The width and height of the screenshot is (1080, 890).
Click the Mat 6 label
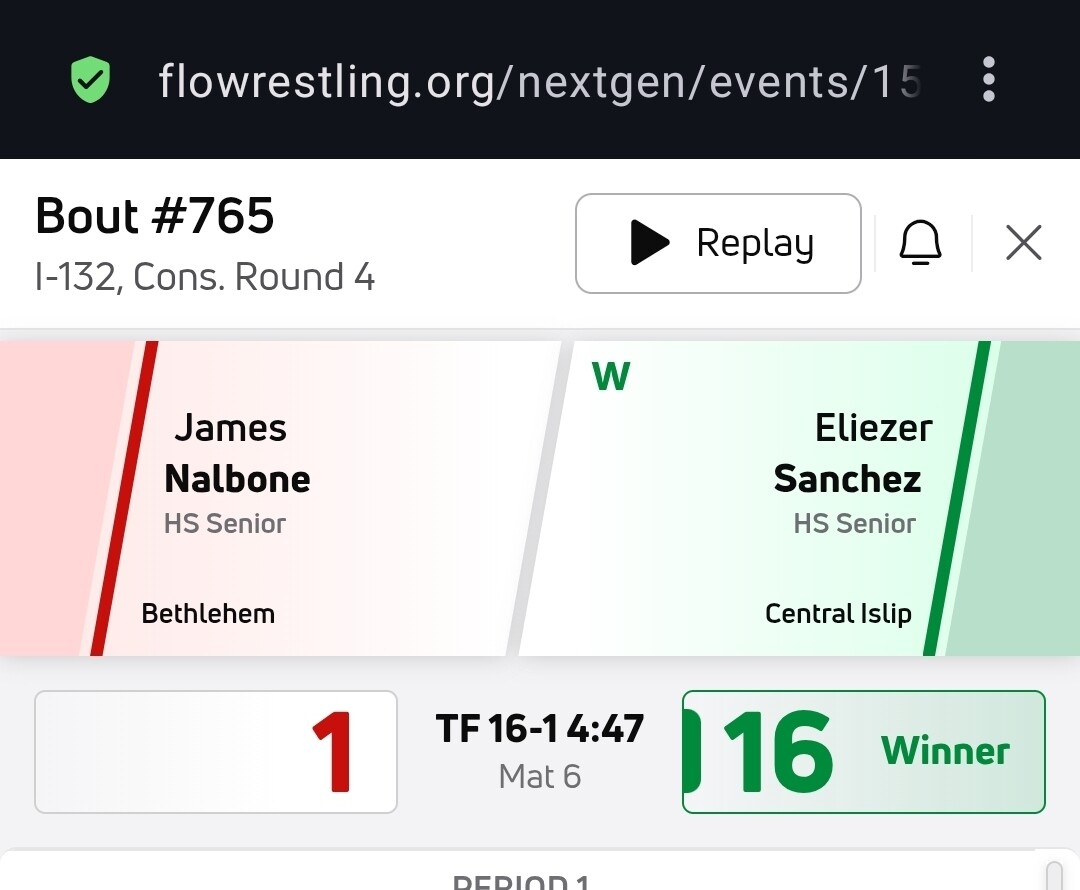pos(540,777)
